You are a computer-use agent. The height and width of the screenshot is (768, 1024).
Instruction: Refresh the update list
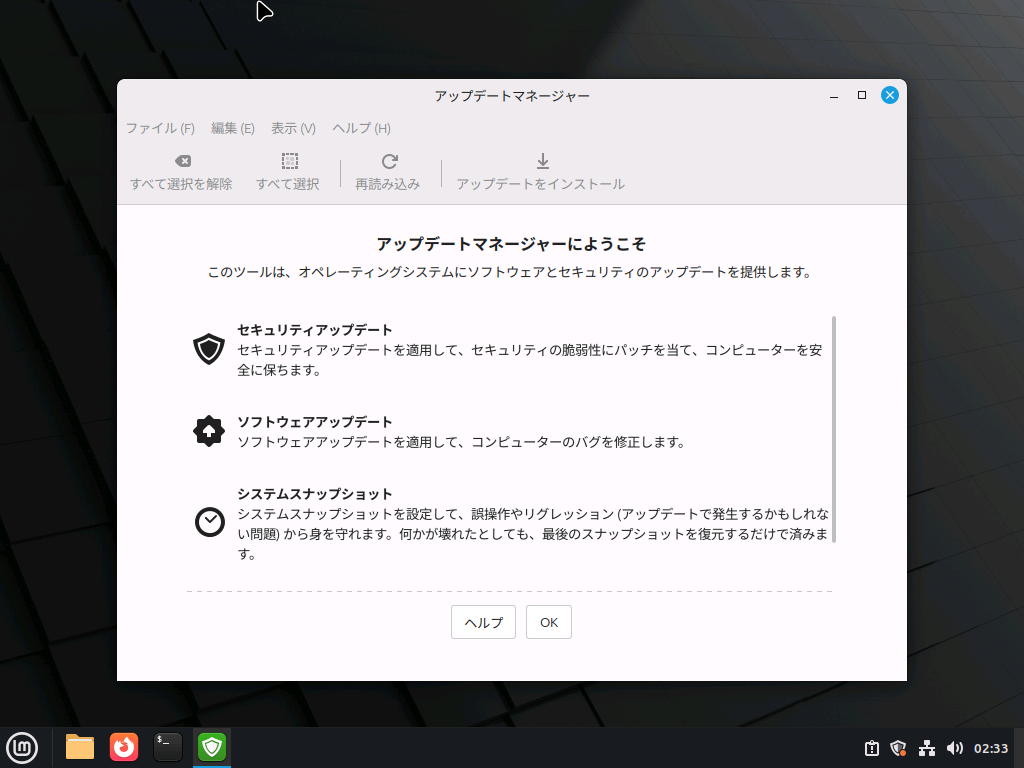[389, 170]
